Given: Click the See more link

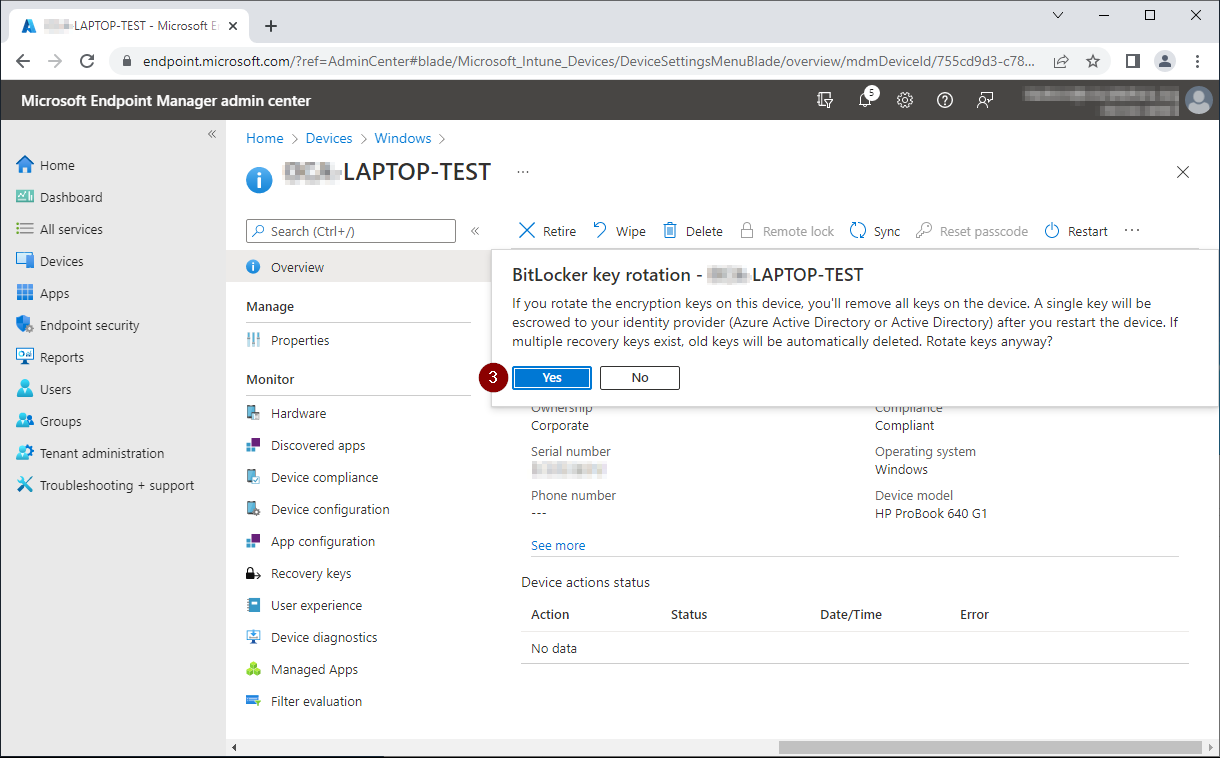Looking at the screenshot, I should click(x=558, y=546).
